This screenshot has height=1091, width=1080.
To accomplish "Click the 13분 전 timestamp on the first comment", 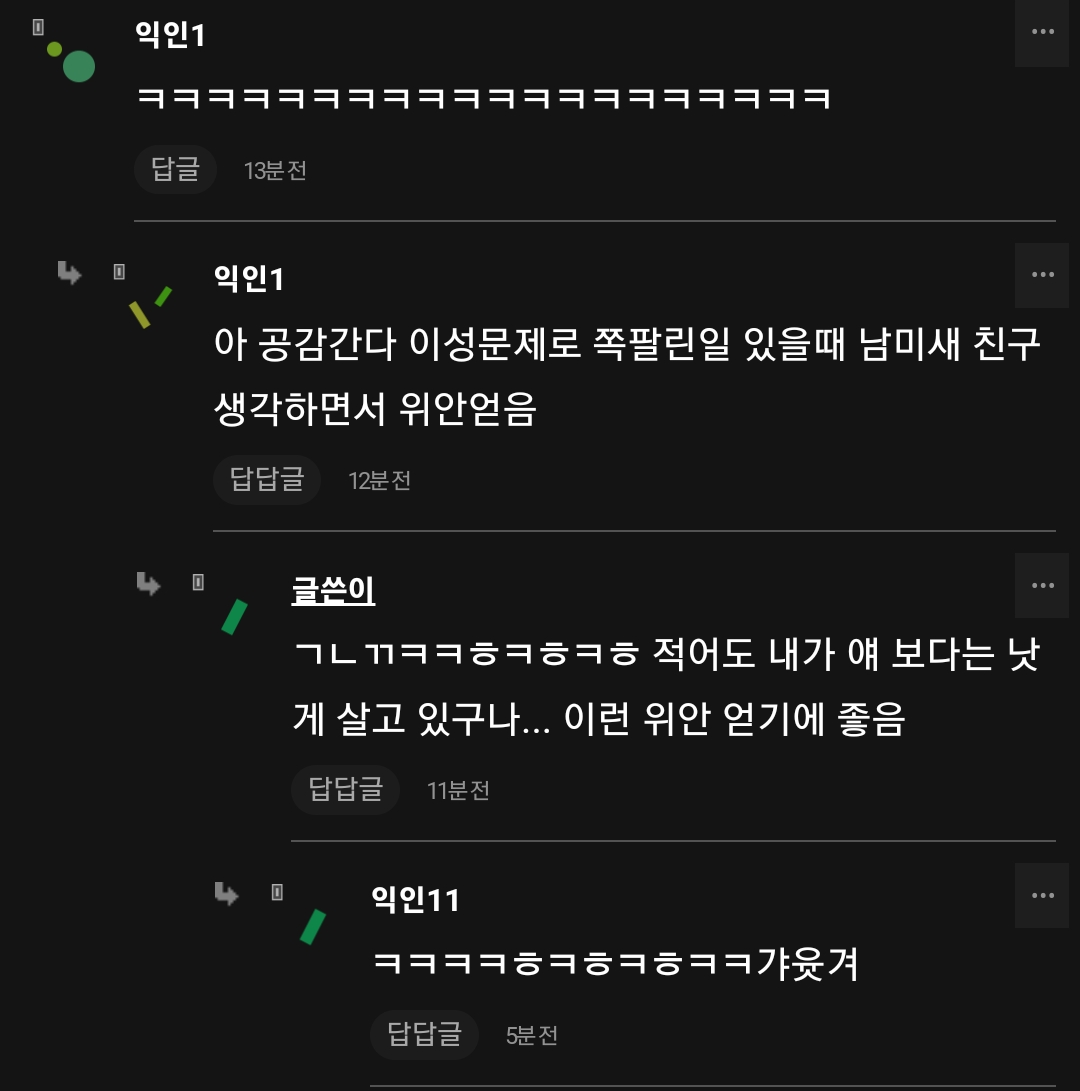I will pos(275,170).
